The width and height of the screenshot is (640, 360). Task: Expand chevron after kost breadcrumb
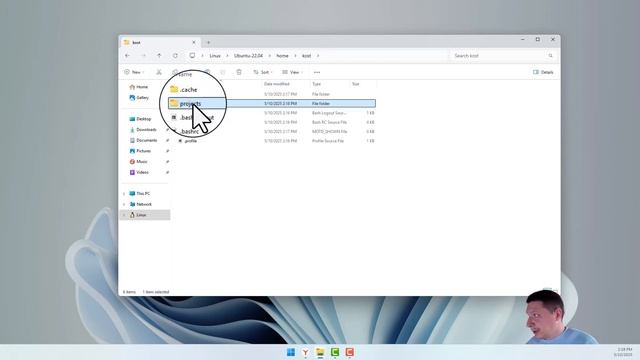318,56
